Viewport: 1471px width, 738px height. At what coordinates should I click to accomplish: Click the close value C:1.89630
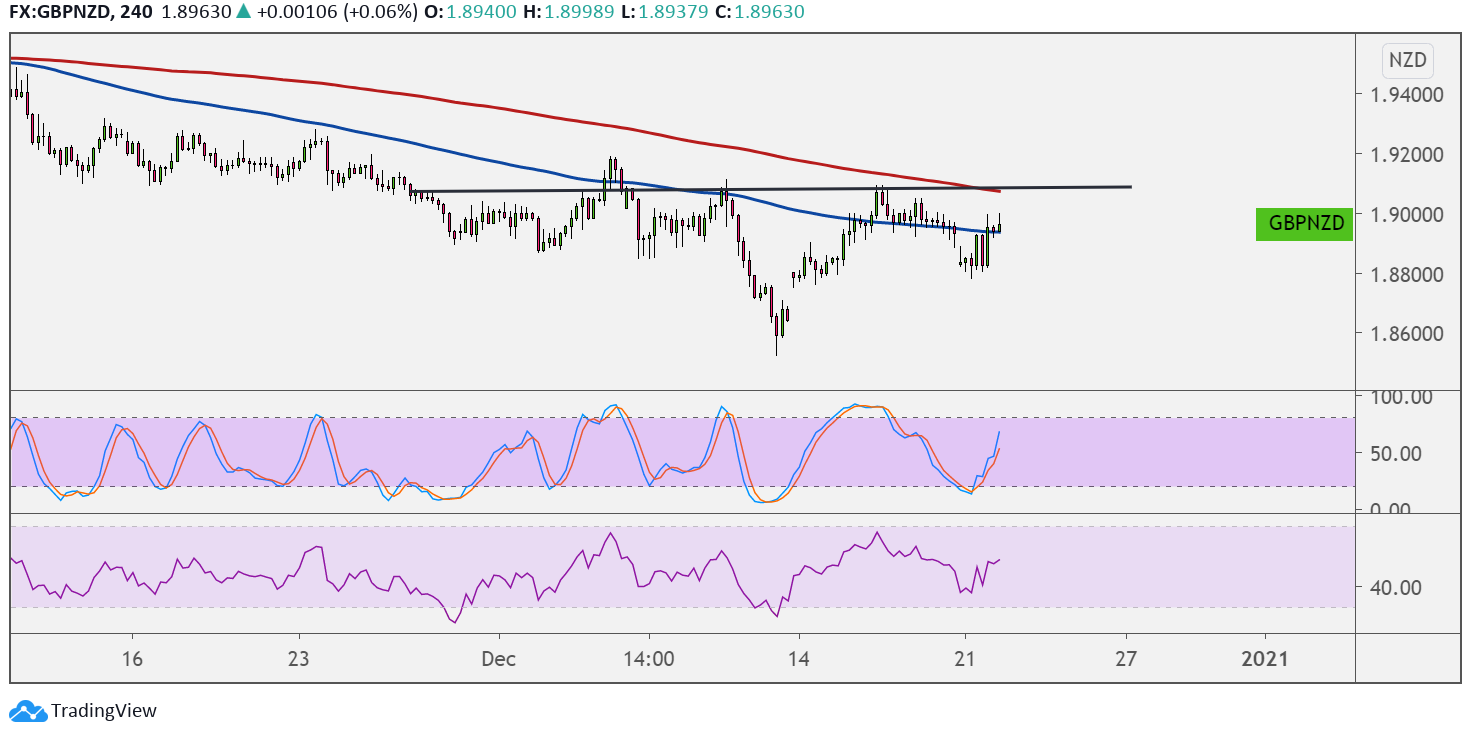[x=760, y=12]
